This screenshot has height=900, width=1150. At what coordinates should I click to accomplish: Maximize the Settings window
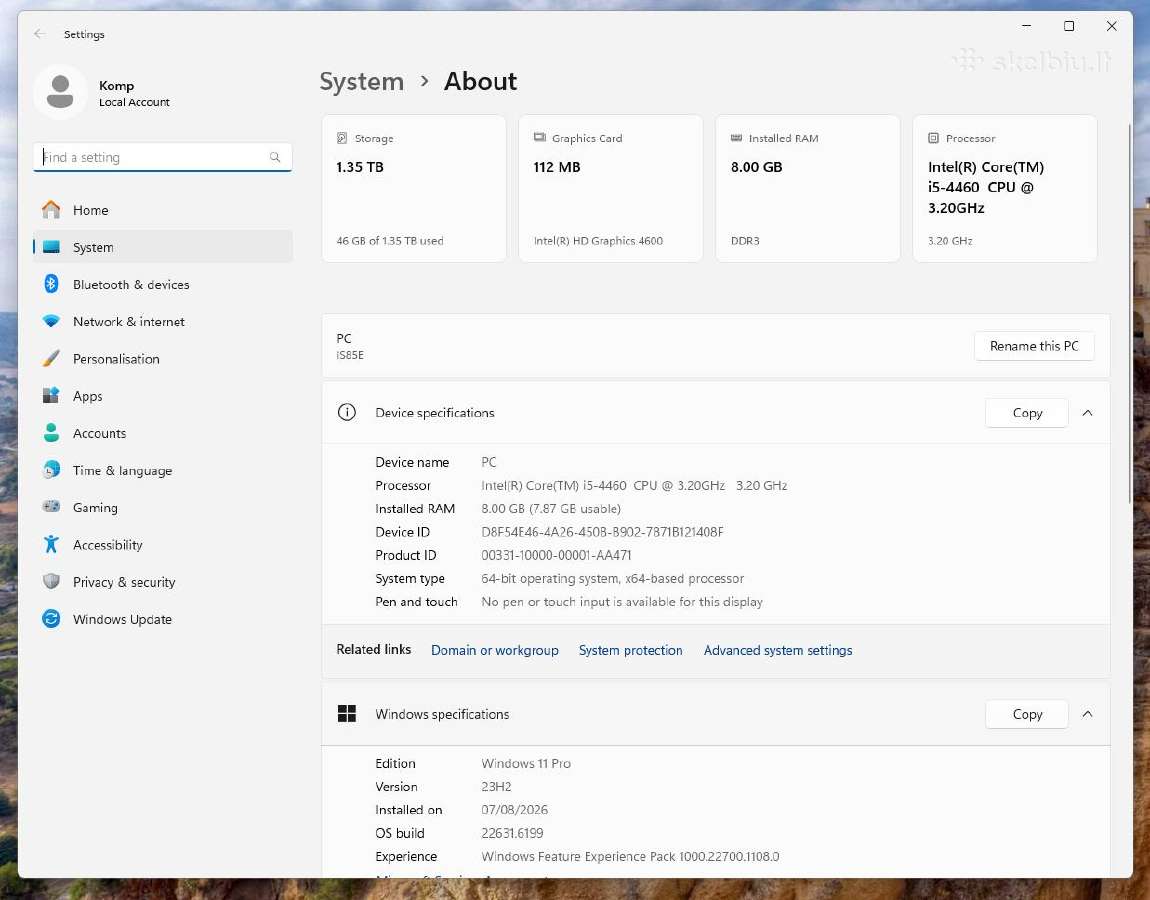coord(1069,26)
